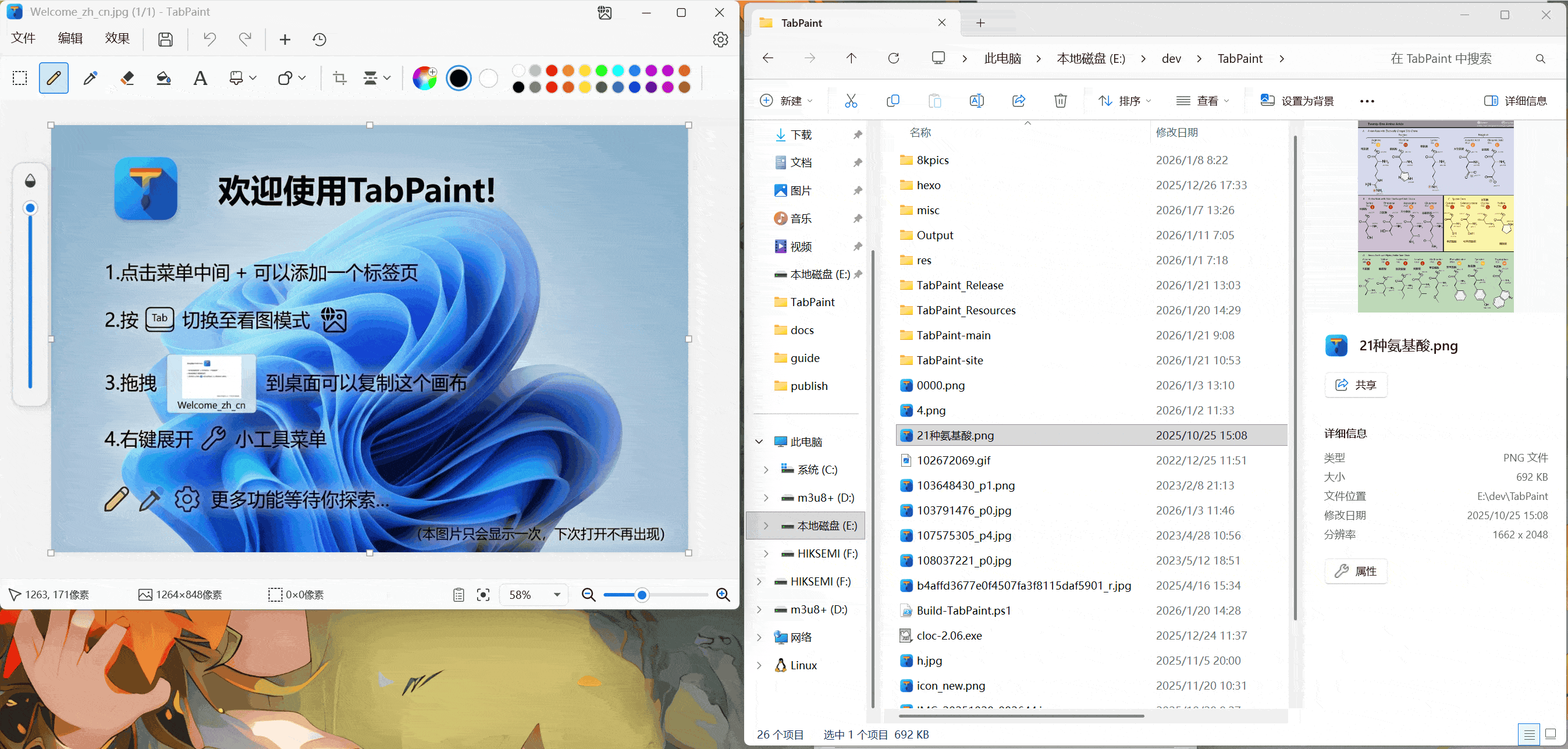
Task: Open the shapes tool dropdown arrow
Action: (x=302, y=78)
